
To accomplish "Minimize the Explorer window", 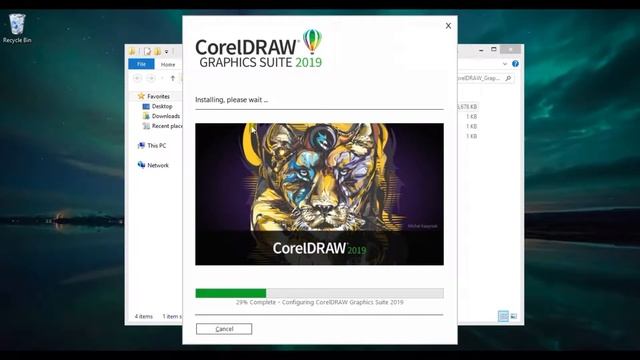I will tap(481, 50).
